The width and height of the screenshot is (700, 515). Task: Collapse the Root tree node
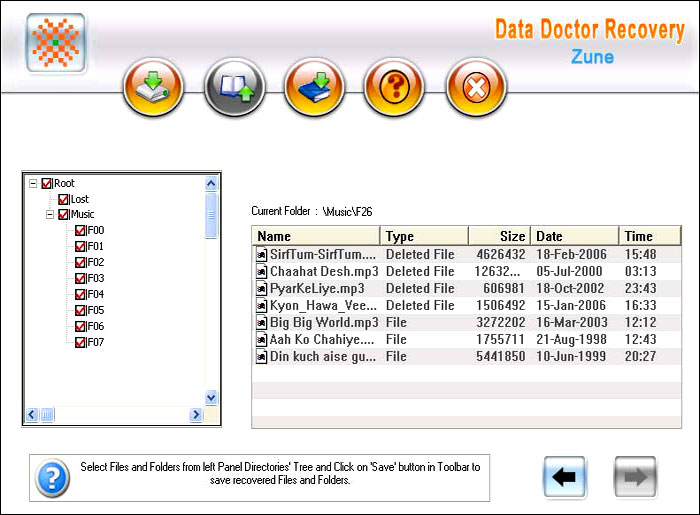[x=33, y=184]
